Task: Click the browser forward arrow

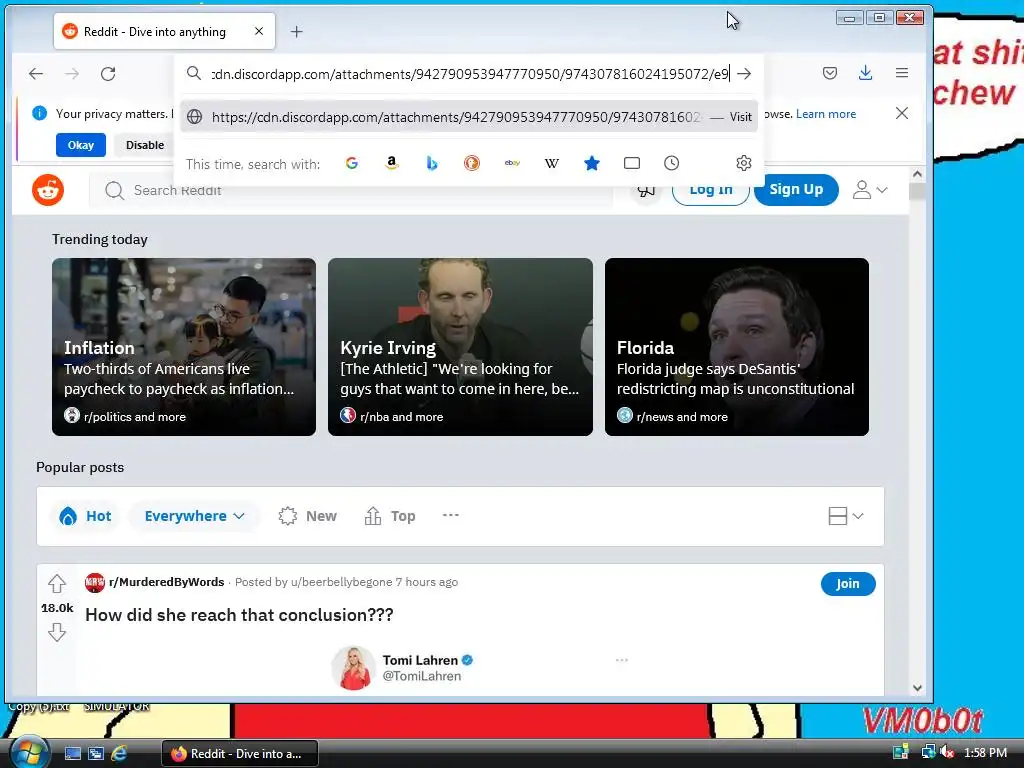Action: [72, 74]
